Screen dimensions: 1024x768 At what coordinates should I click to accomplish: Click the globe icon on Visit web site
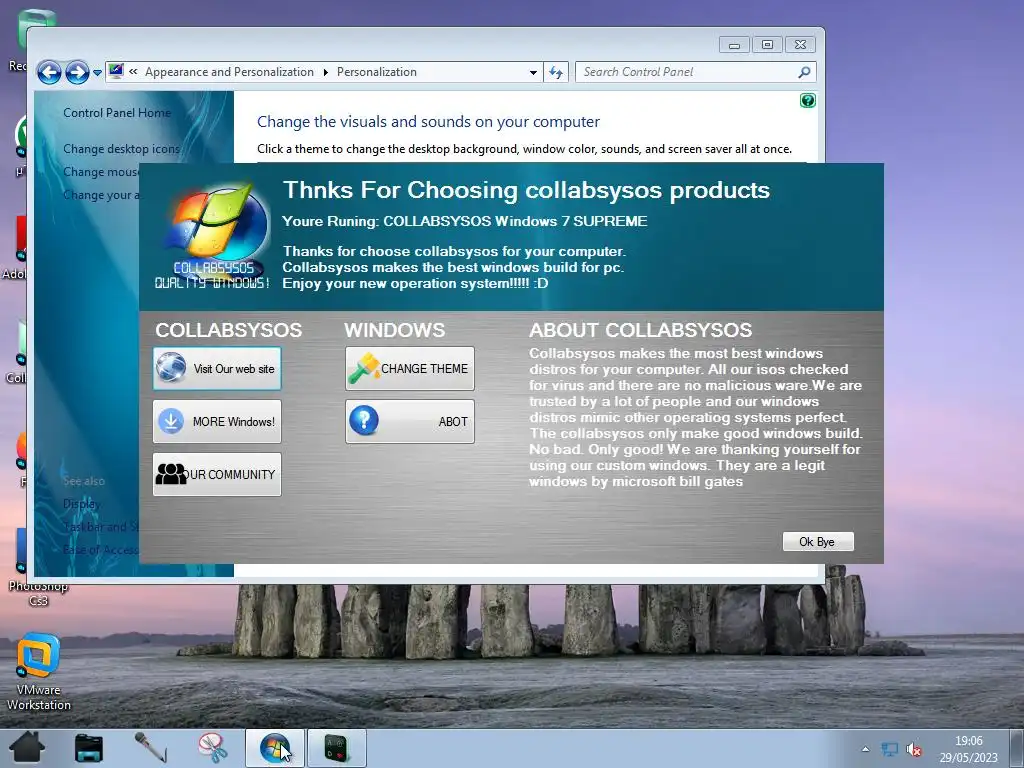point(171,368)
